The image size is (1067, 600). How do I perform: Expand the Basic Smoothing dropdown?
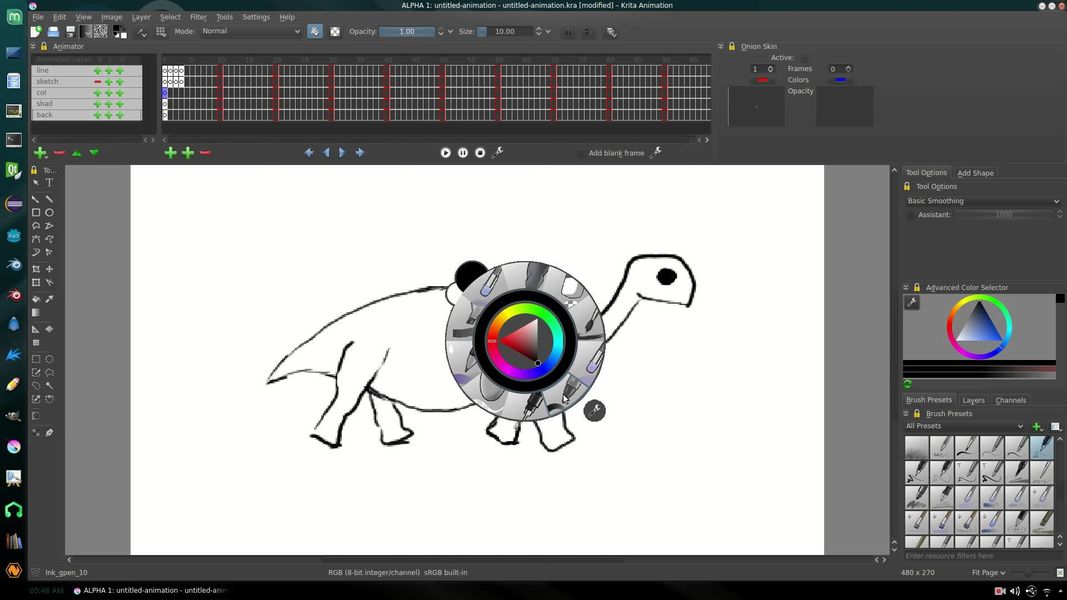tap(983, 201)
